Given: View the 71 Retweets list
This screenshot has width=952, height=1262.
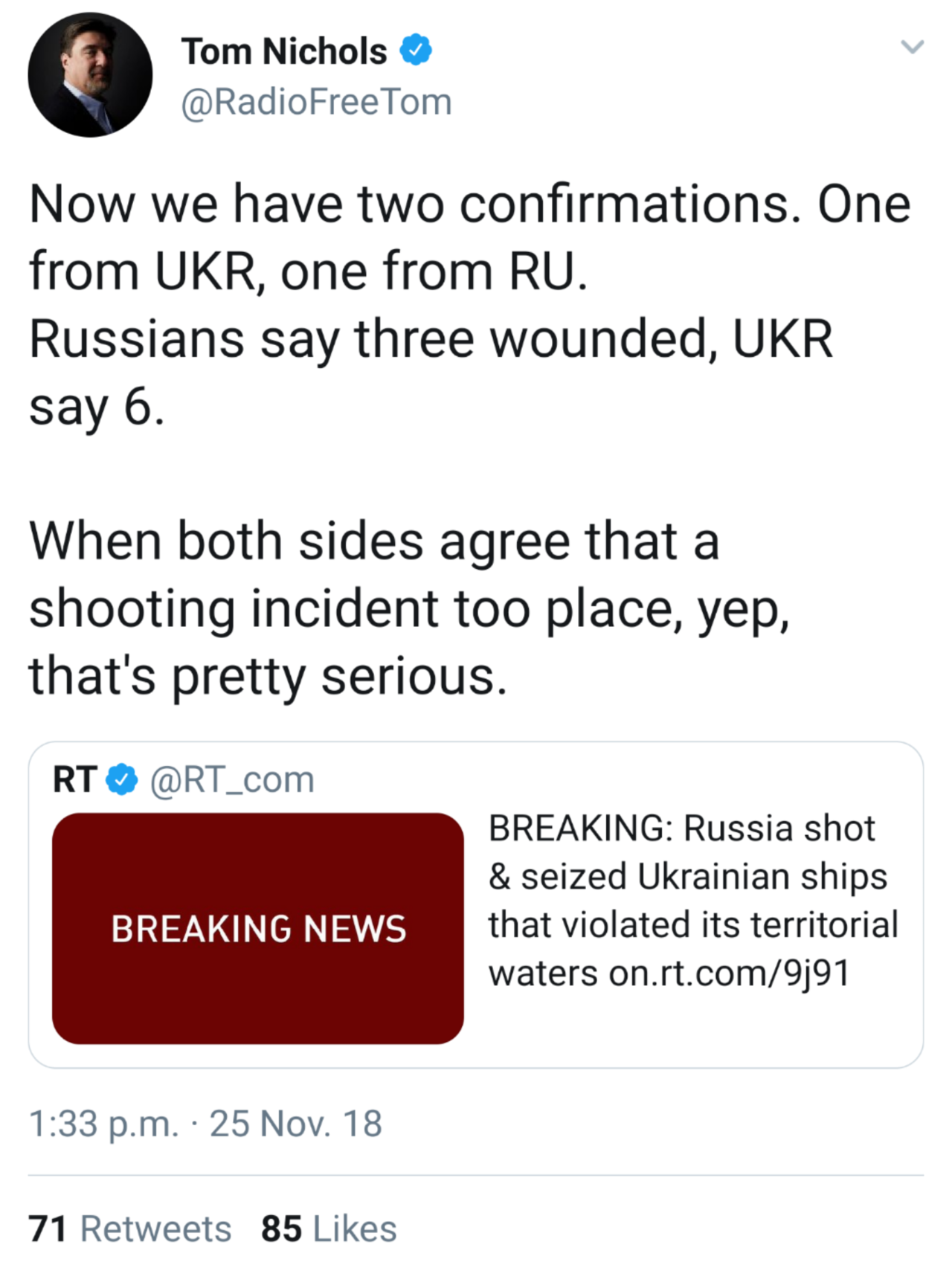Looking at the screenshot, I should [x=130, y=1229].
